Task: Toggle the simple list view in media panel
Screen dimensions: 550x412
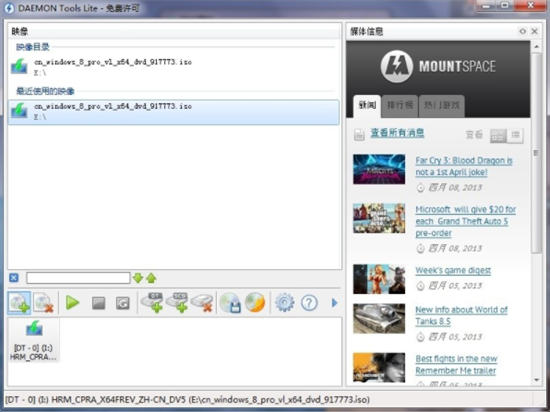Action: pos(515,135)
